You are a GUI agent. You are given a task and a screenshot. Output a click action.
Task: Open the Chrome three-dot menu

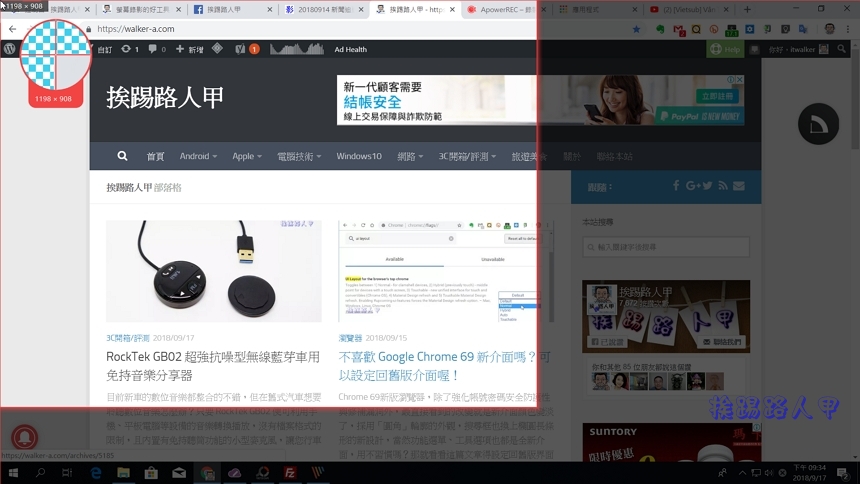pyautogui.click(x=848, y=29)
